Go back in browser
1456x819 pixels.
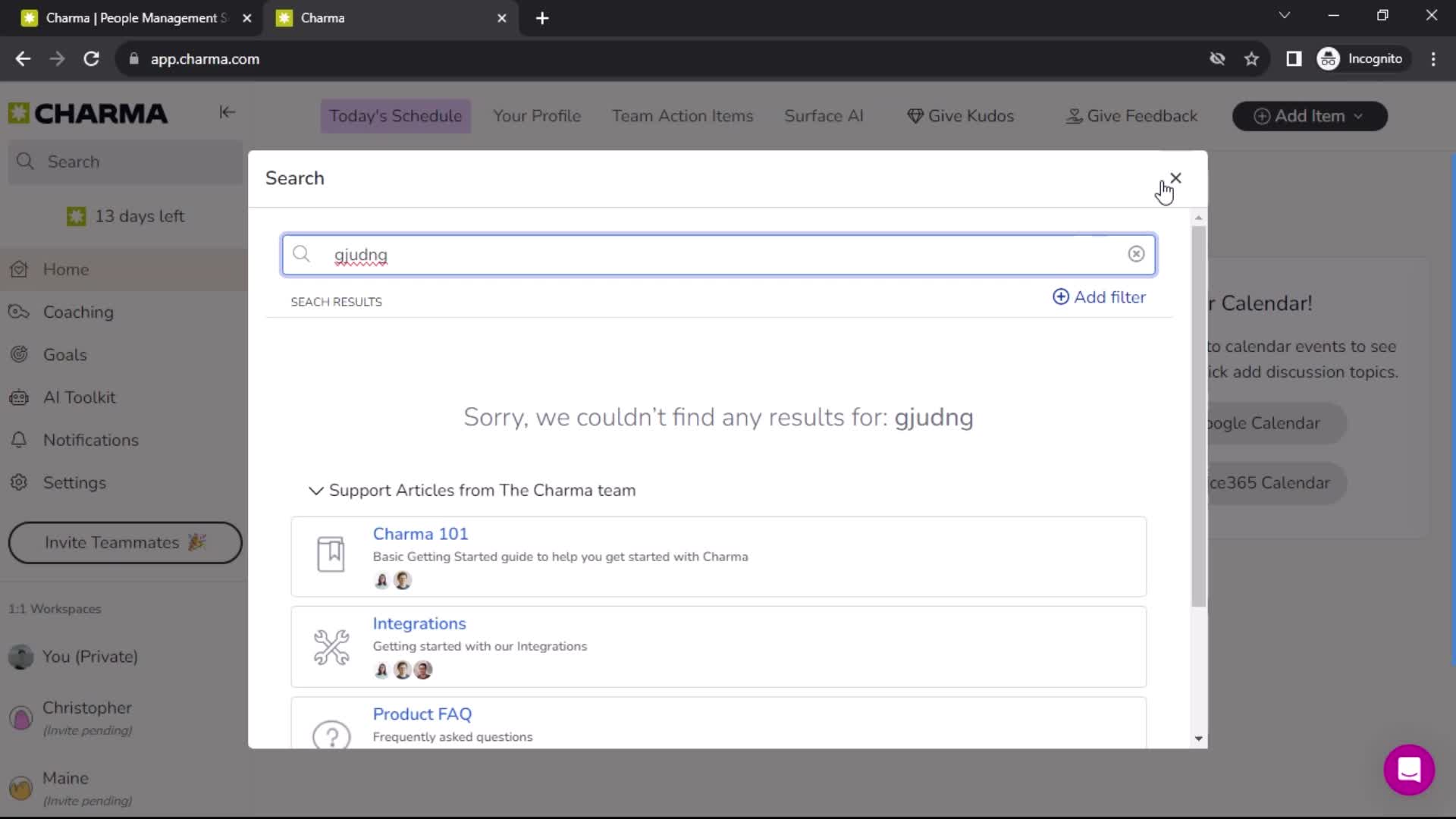click(x=23, y=59)
